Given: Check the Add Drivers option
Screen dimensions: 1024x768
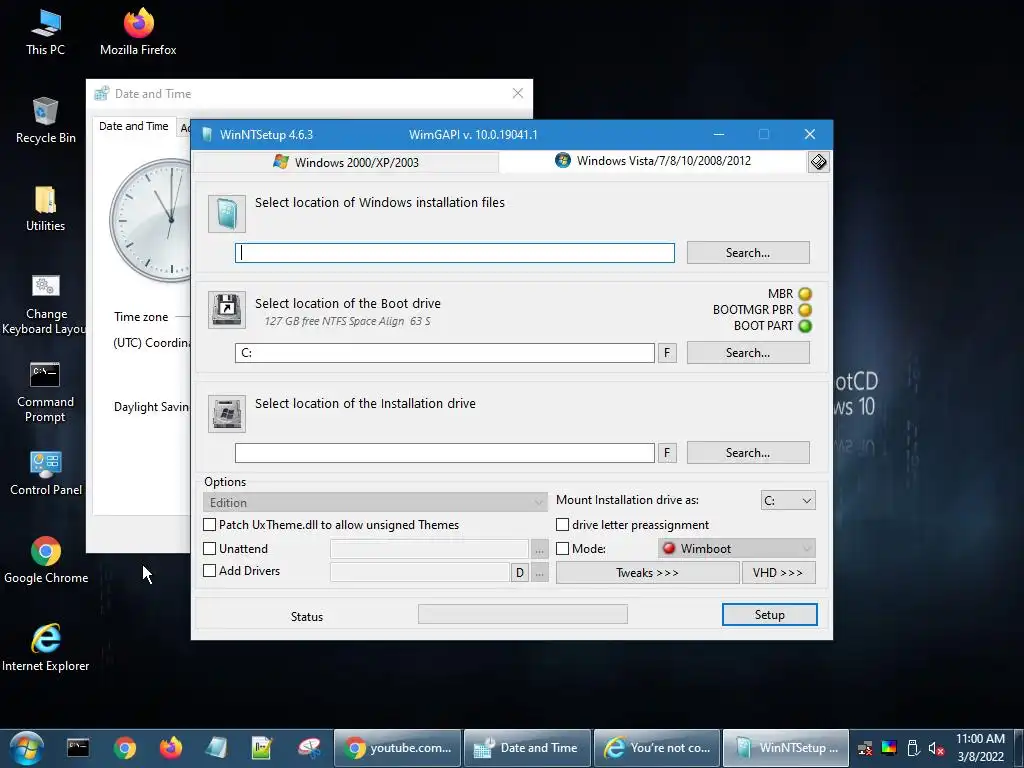Looking at the screenshot, I should [210, 571].
